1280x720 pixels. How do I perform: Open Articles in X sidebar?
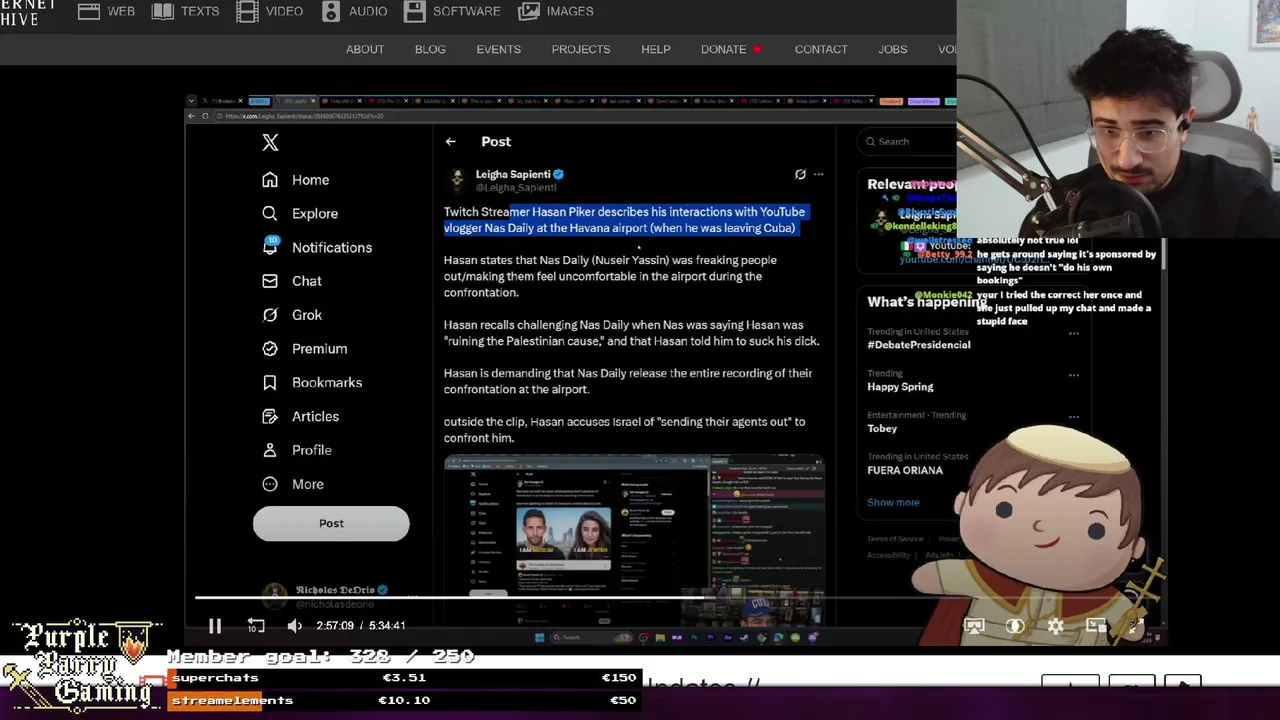[x=300, y=416]
